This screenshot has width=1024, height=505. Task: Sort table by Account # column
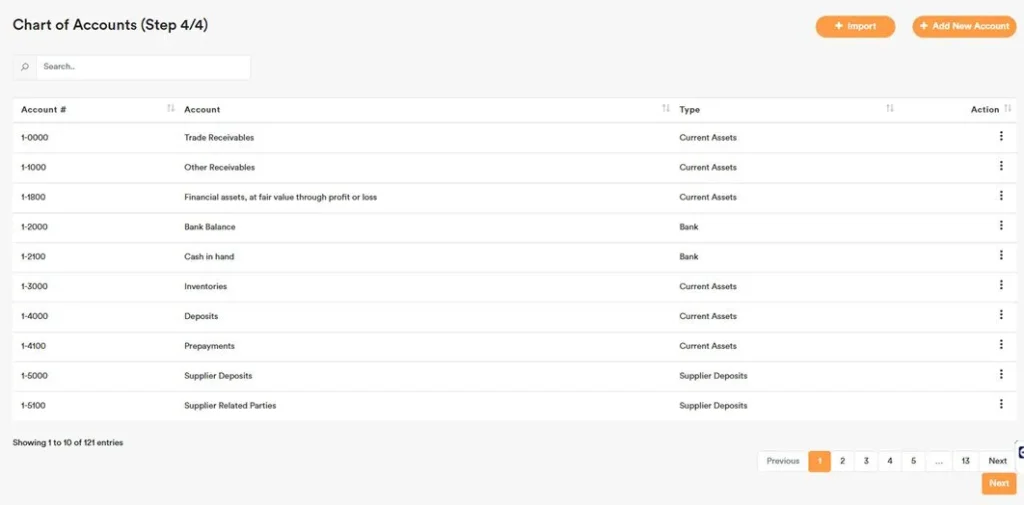pyautogui.click(x=170, y=109)
